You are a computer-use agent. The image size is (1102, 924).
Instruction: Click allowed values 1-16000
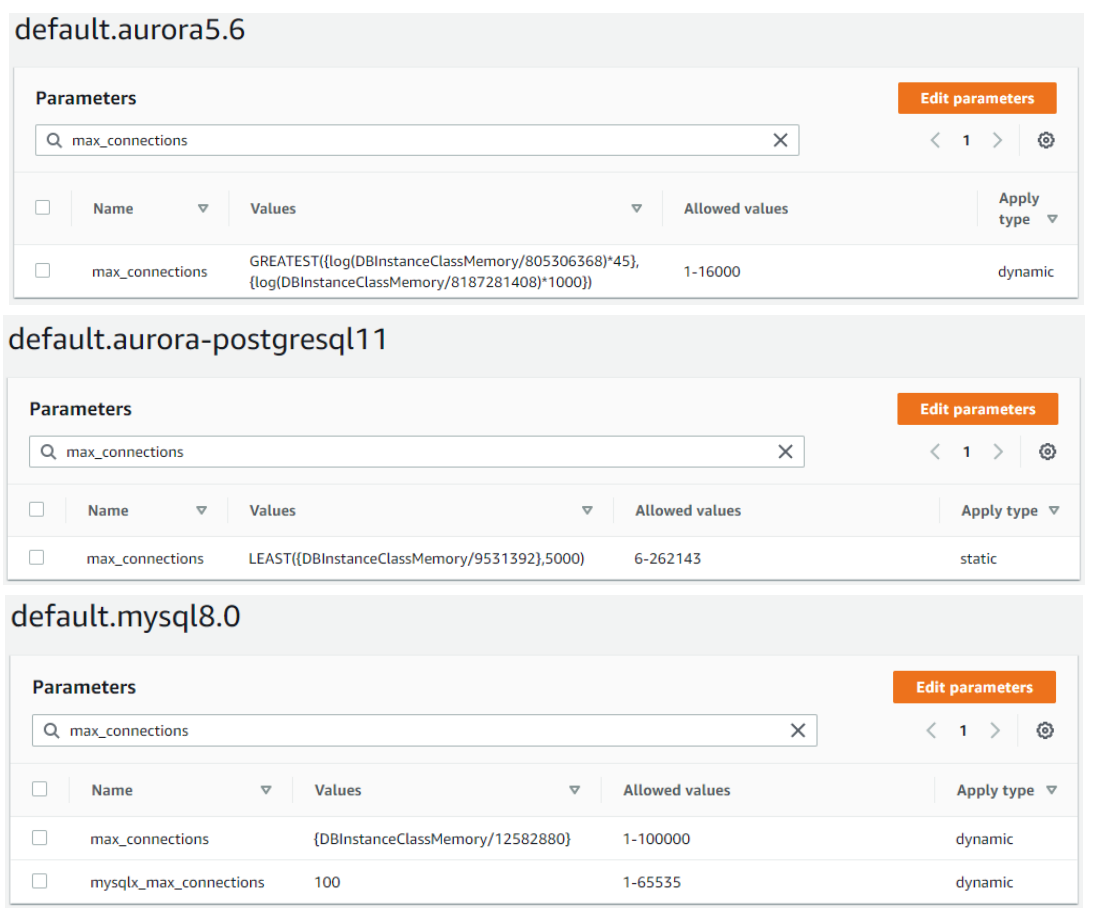click(712, 272)
